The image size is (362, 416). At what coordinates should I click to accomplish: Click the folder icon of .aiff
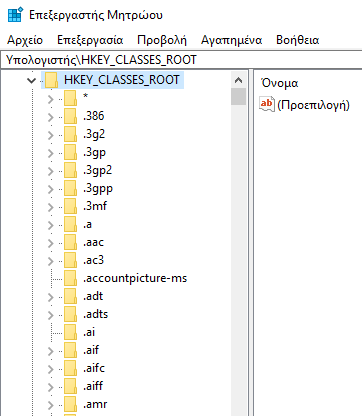[x=70, y=386]
